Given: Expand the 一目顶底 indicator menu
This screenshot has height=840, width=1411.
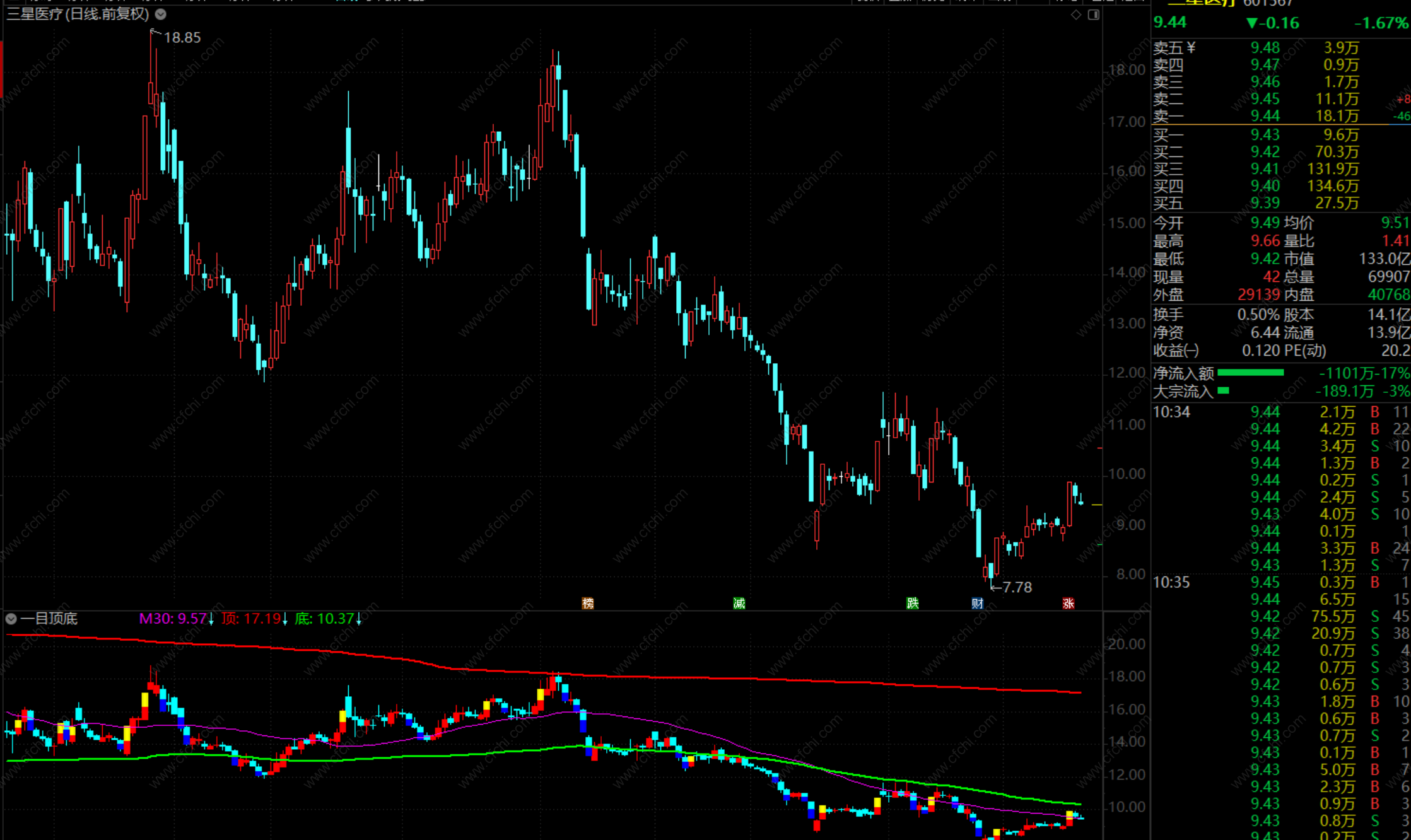Looking at the screenshot, I should click(11, 619).
